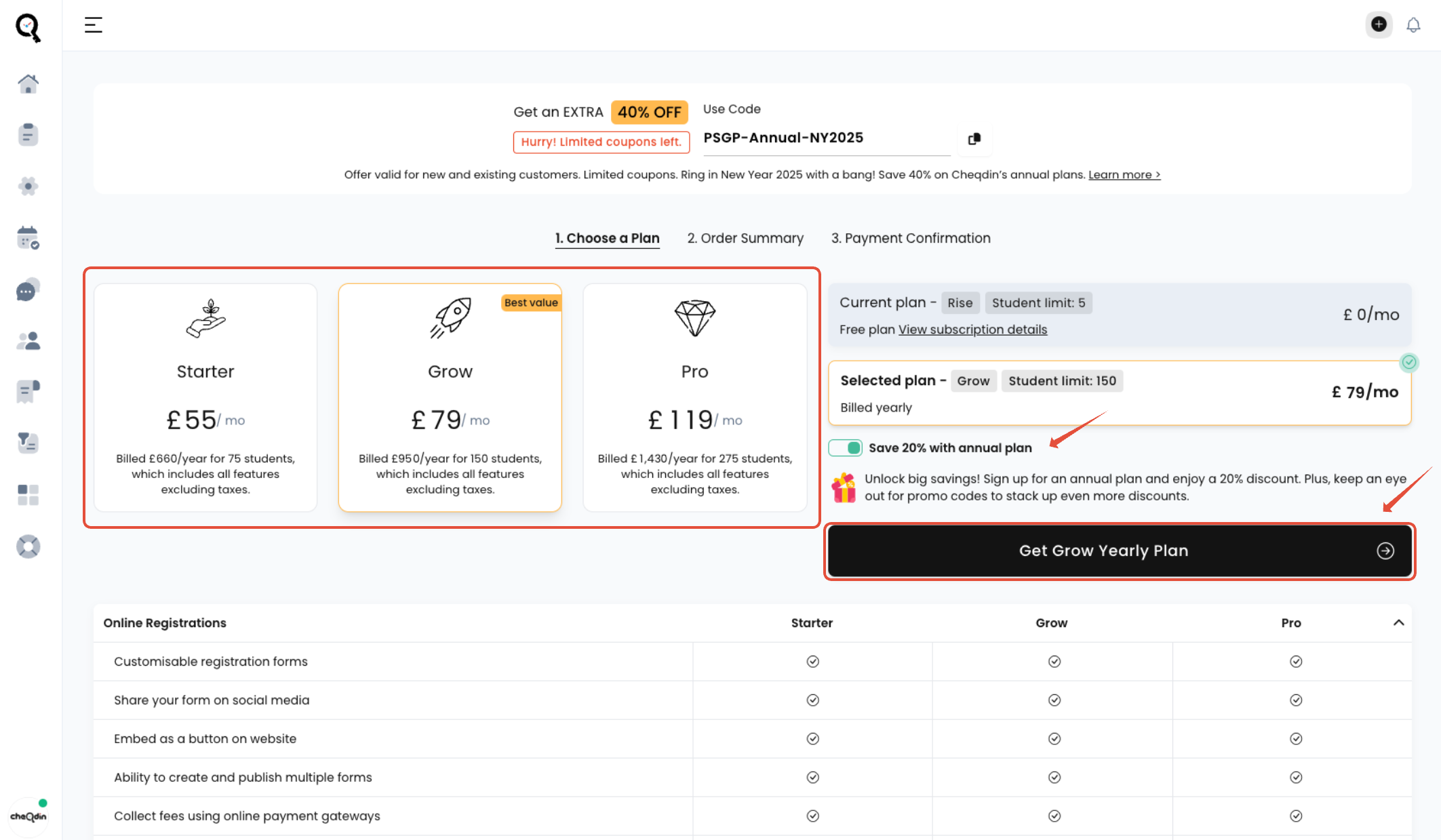Open View subscription details link
This screenshot has width=1441, height=840.
click(972, 329)
